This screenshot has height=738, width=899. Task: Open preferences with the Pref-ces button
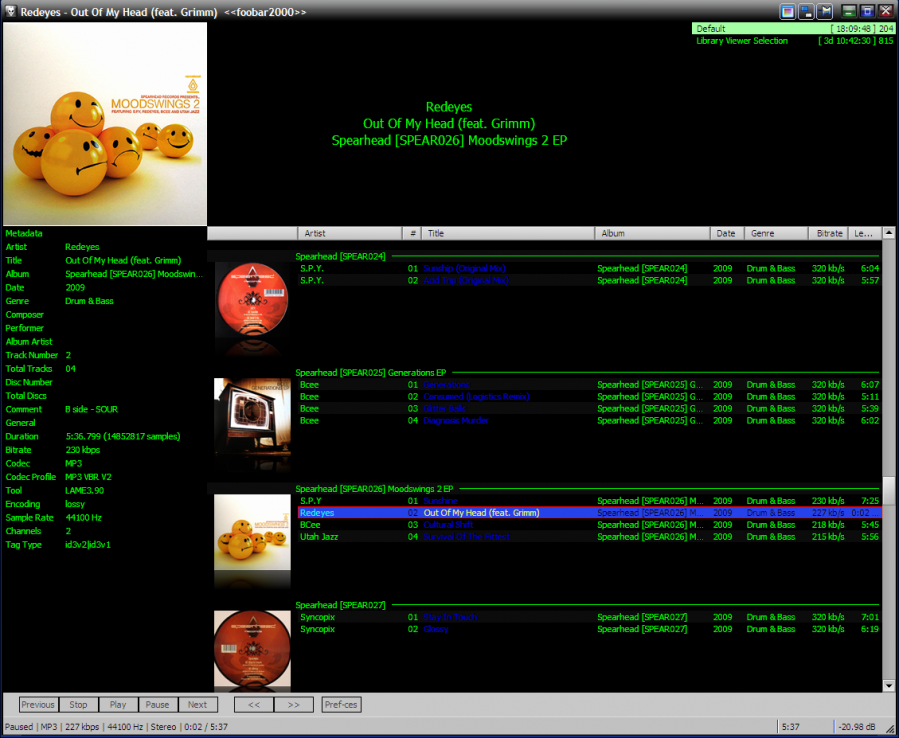[341, 705]
